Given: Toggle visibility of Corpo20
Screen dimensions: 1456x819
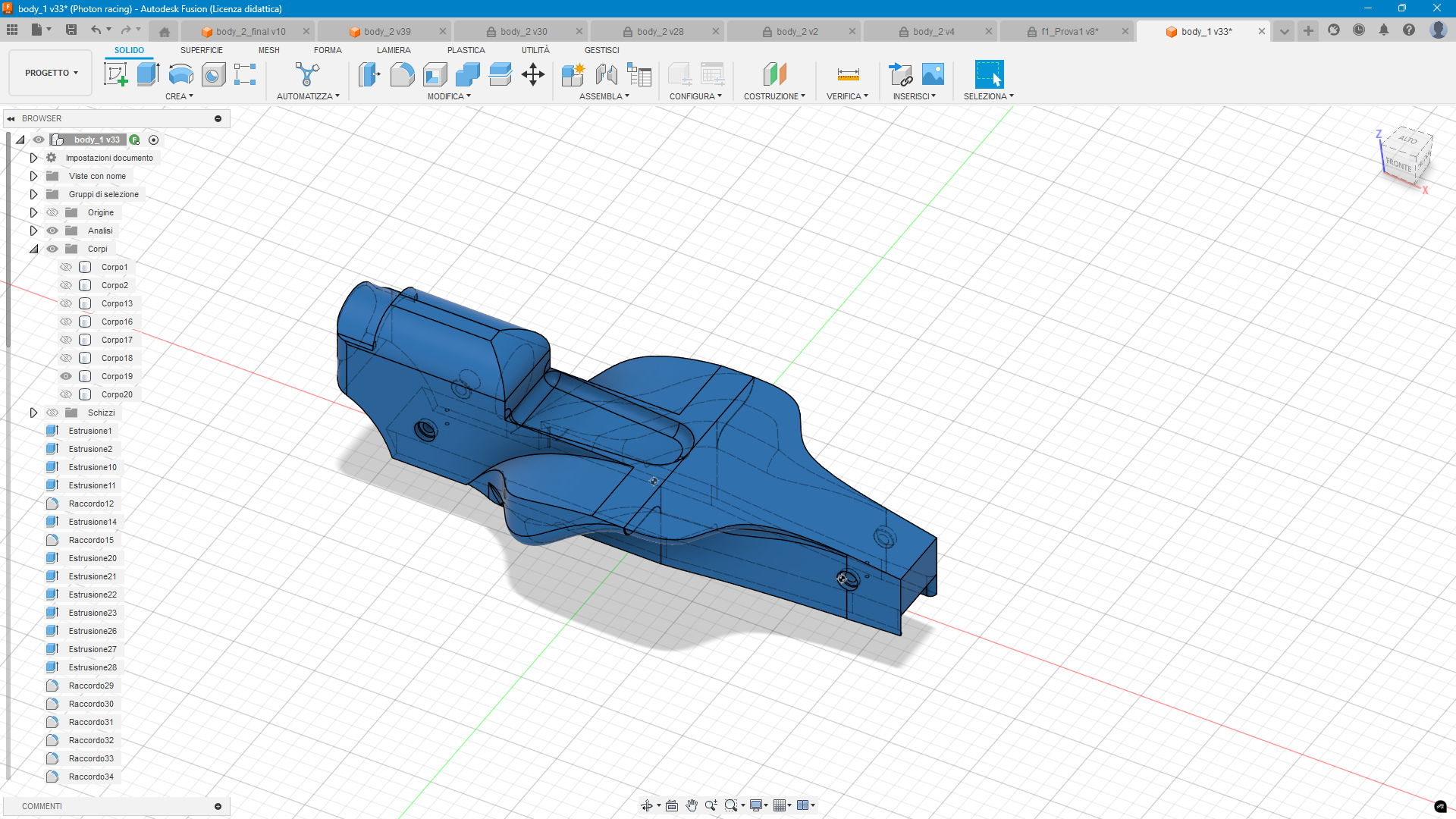Looking at the screenshot, I should click(66, 394).
